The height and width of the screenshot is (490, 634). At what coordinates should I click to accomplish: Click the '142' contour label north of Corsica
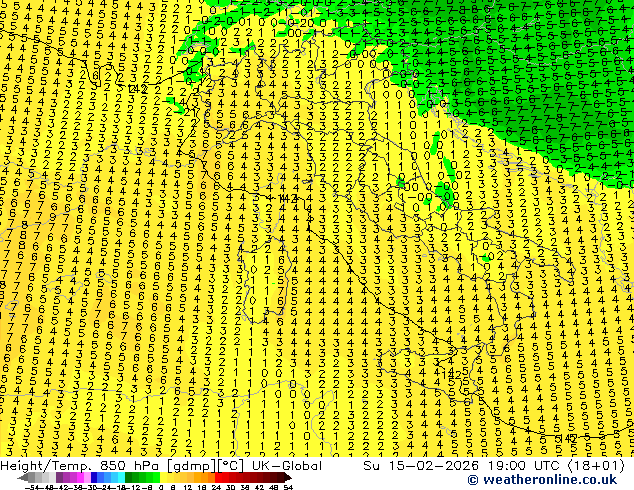coord(288,199)
